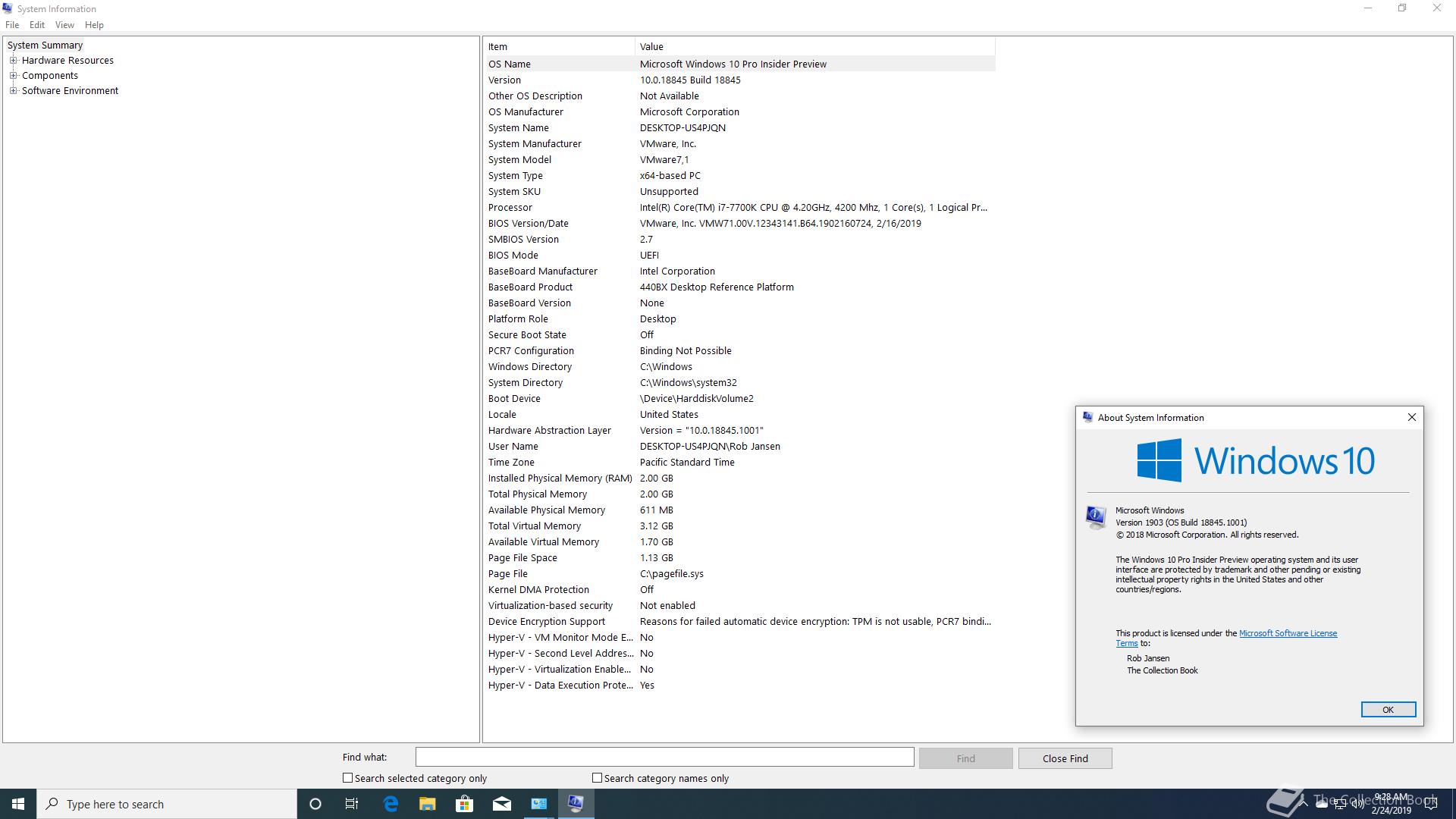Select the Hyper-V Data Execution Prote... item cell

click(x=560, y=686)
